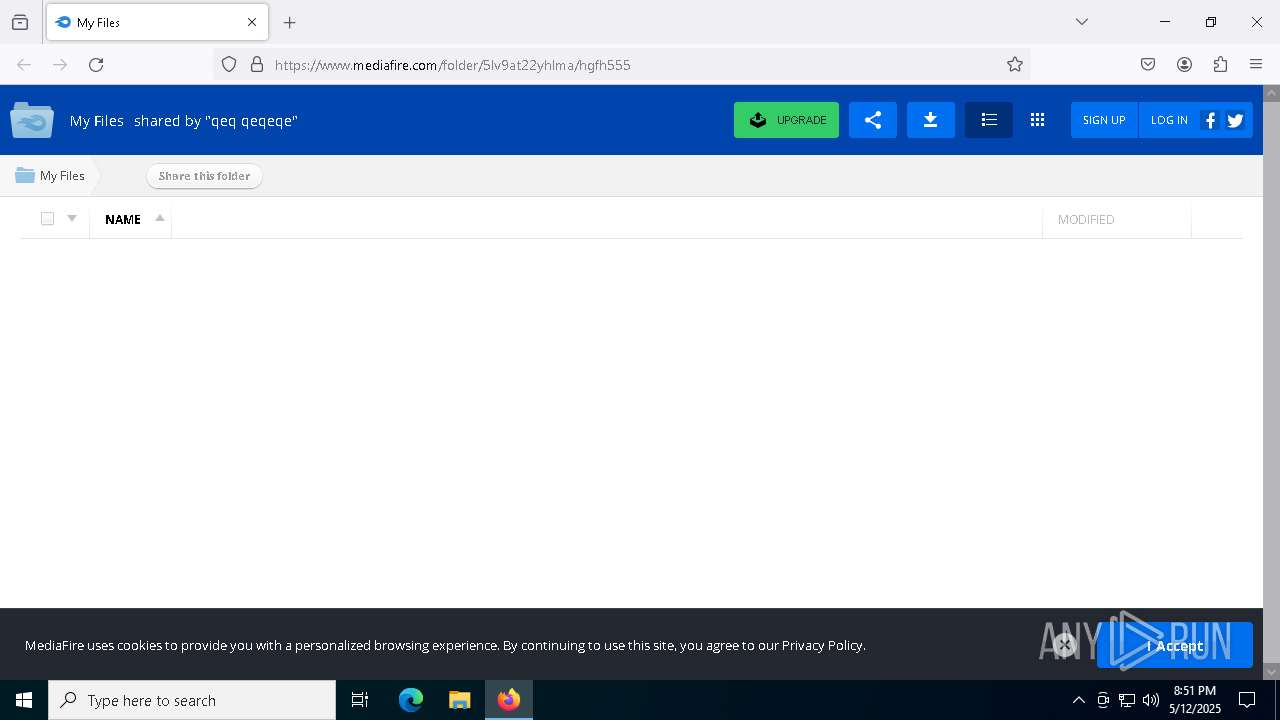Screen dimensions: 1280x720
Task: Go forward to next page
Action: point(60,64)
